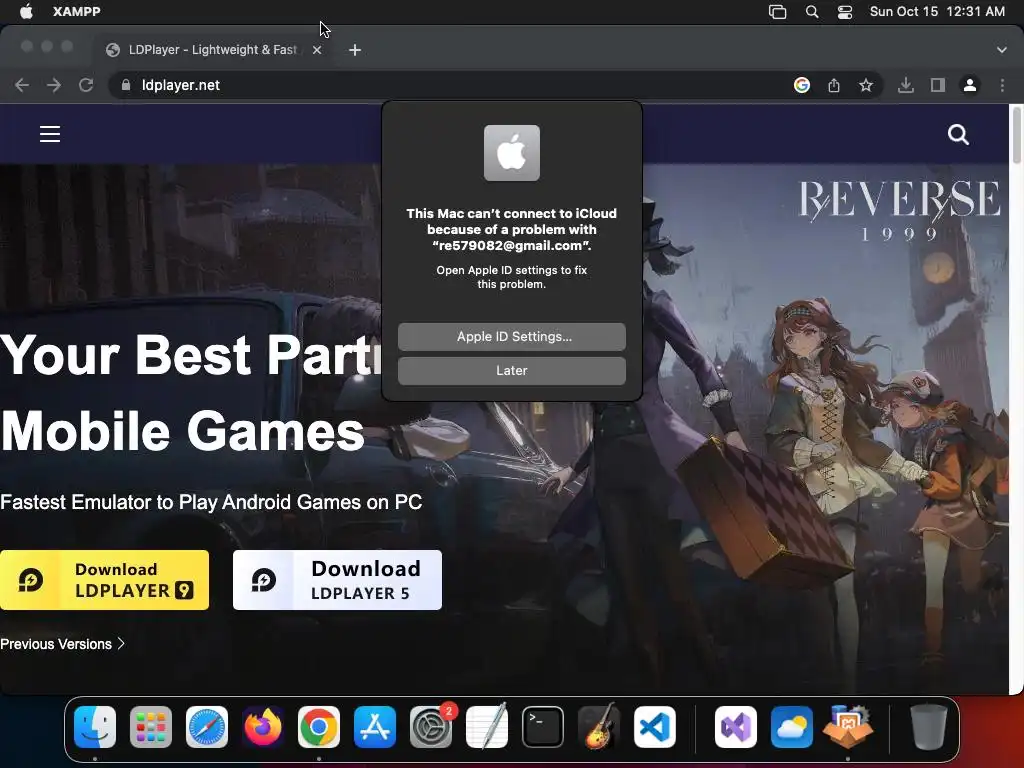The height and width of the screenshot is (768, 1024).
Task: Open Weather app in the Dock
Action: pyautogui.click(x=792, y=727)
